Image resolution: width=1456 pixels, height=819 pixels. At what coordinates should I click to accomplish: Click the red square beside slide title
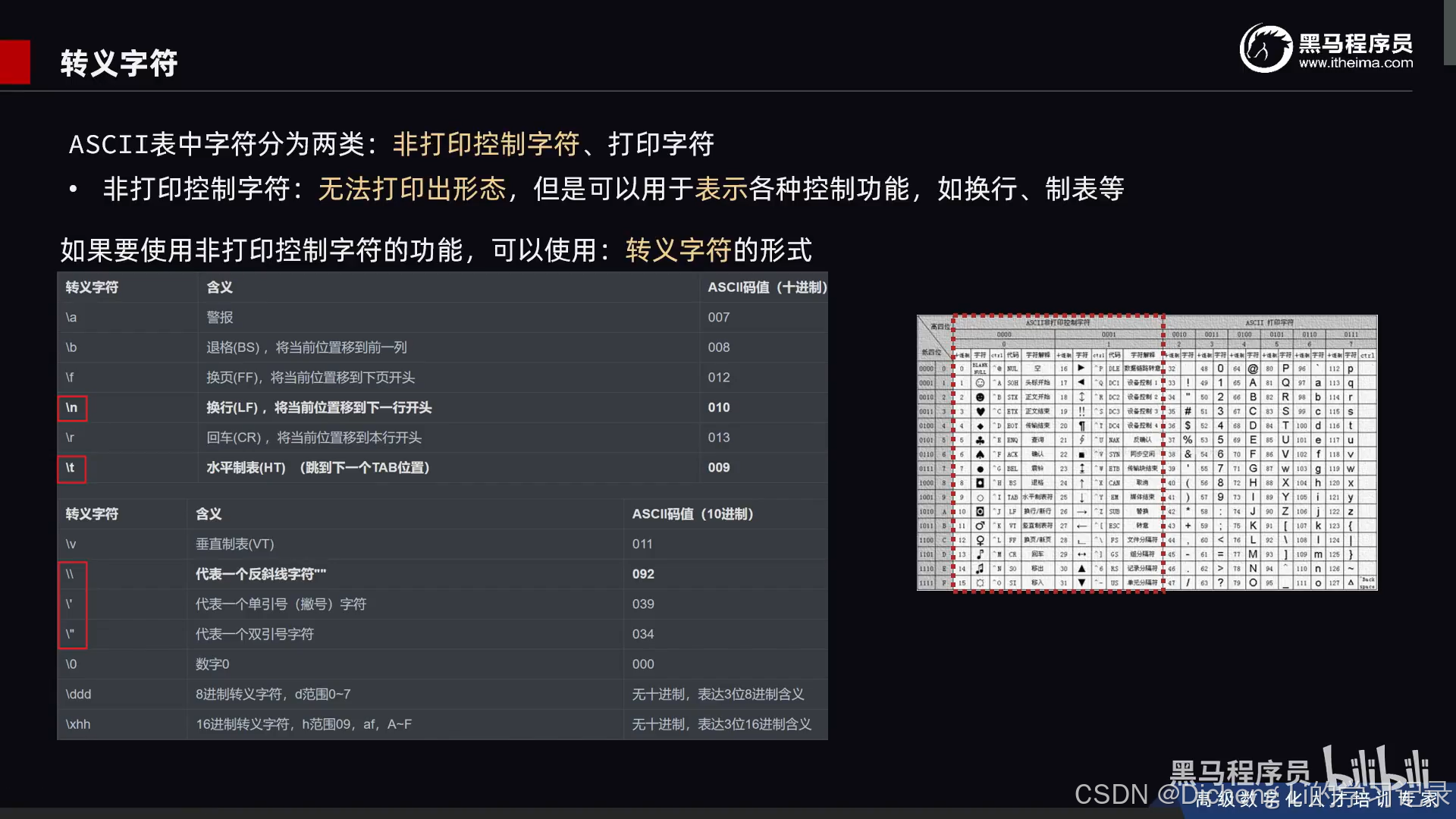(x=14, y=61)
